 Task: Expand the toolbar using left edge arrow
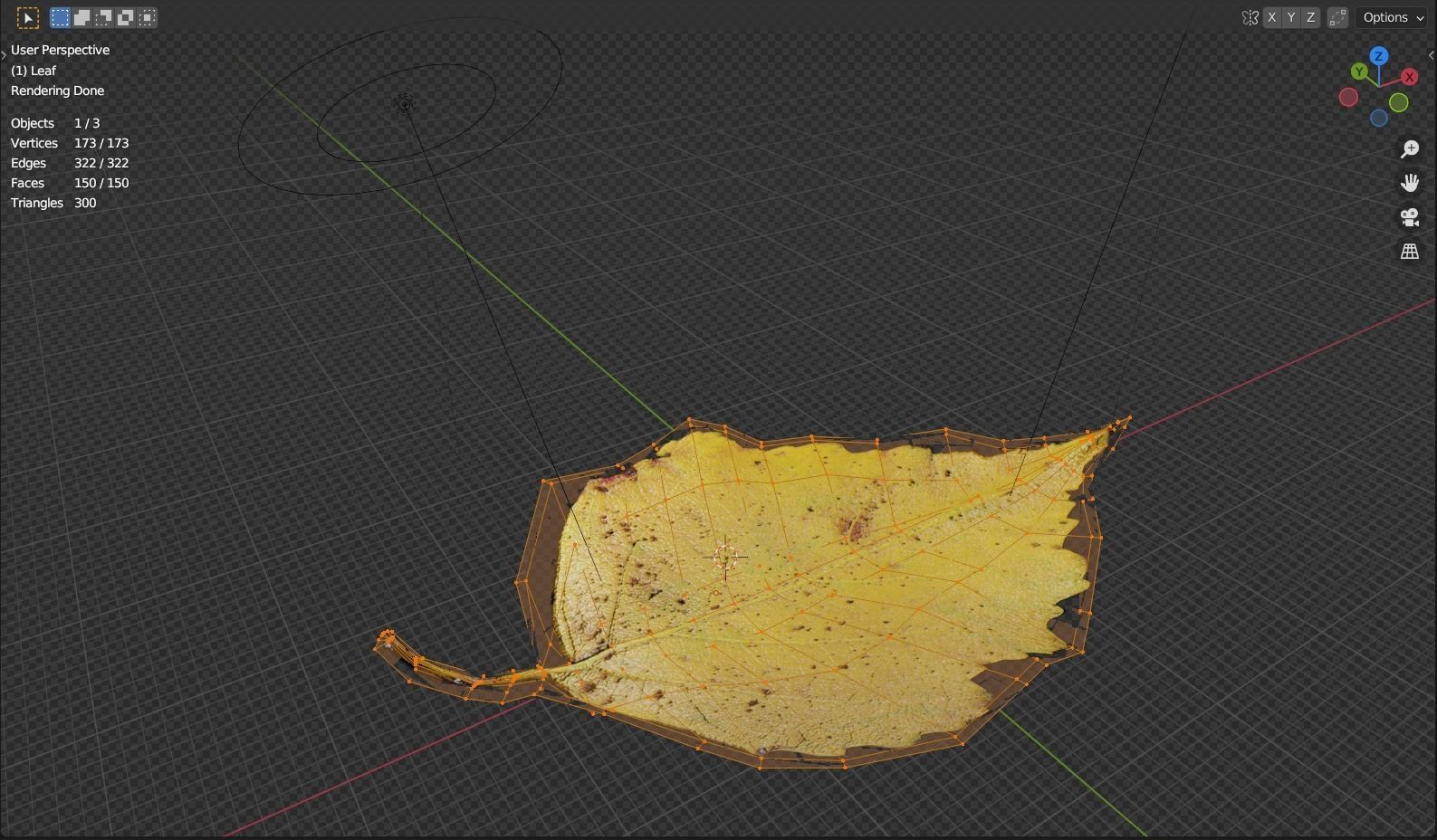(4, 55)
